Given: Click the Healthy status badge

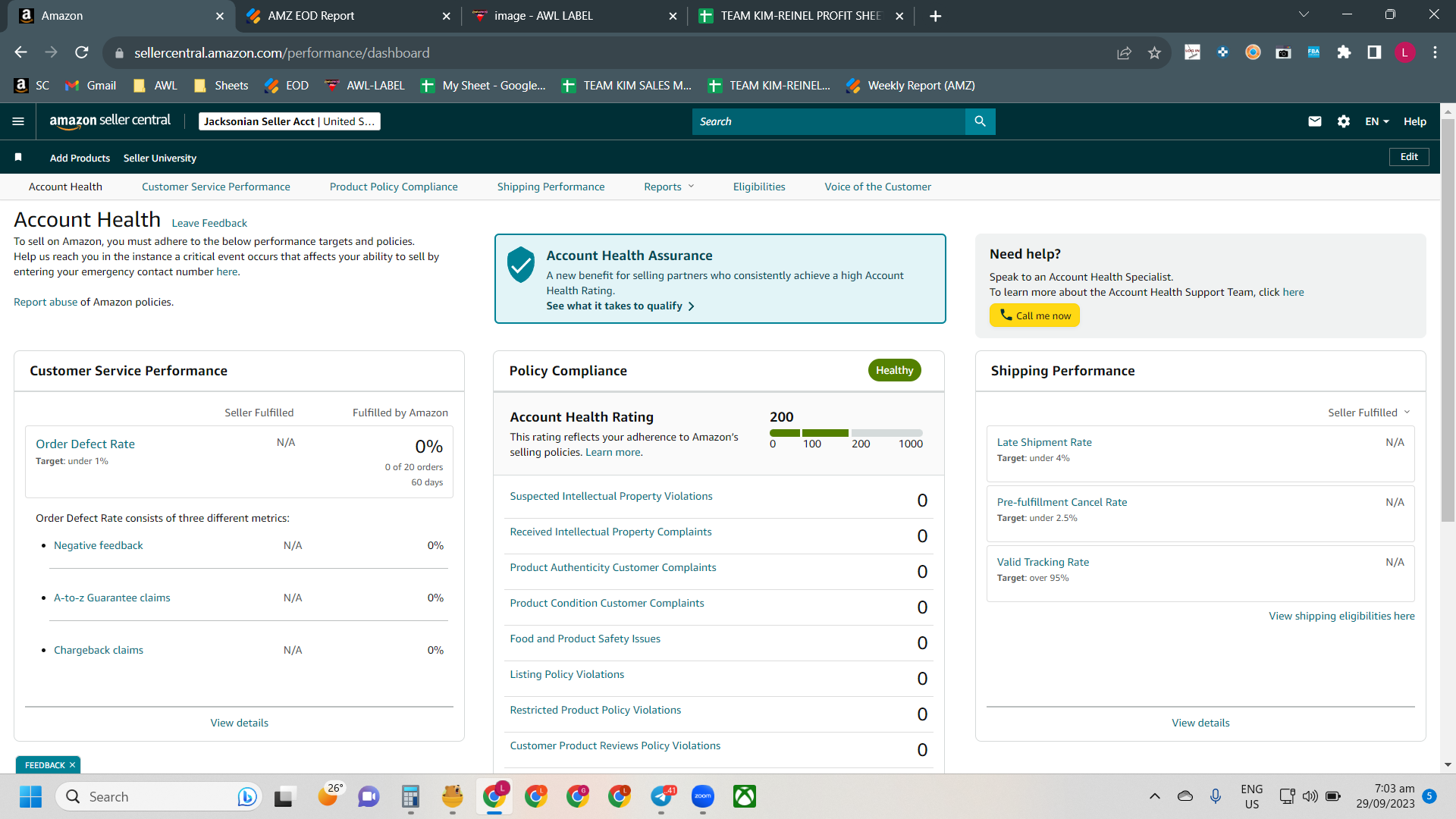Looking at the screenshot, I should (894, 370).
